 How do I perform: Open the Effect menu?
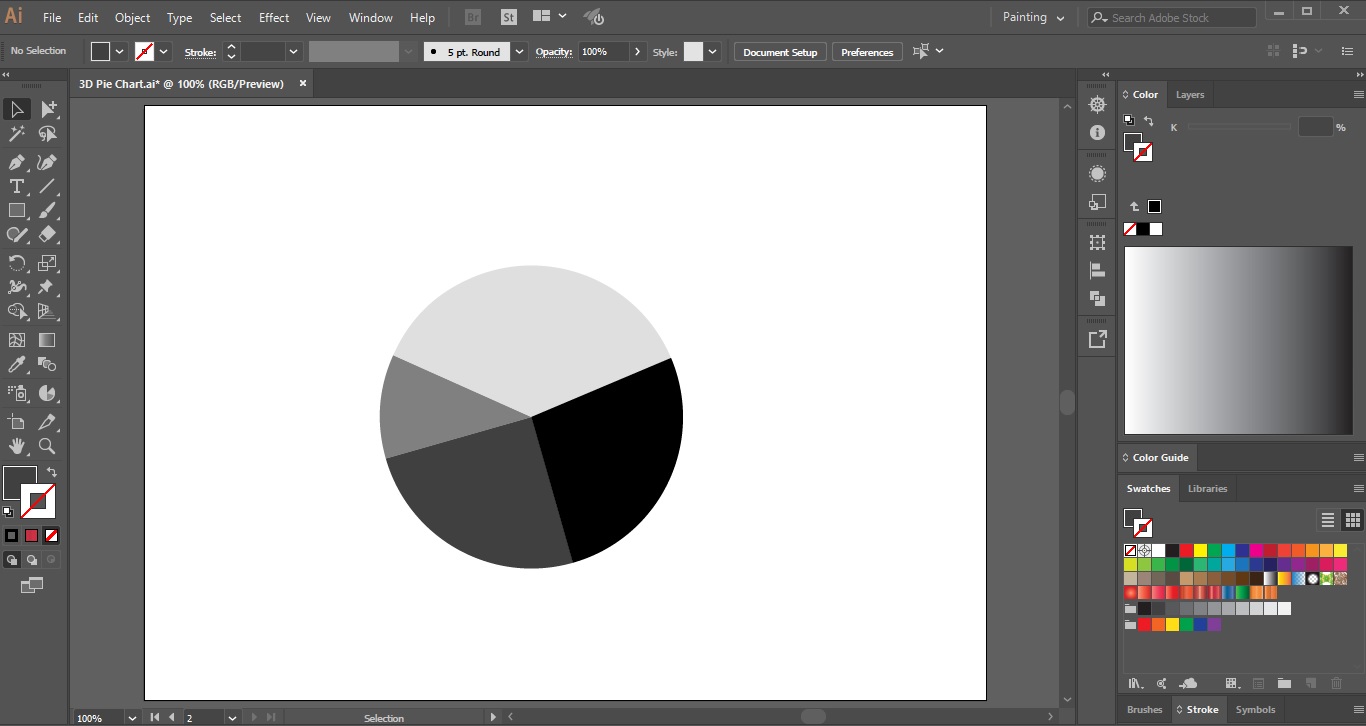273,18
